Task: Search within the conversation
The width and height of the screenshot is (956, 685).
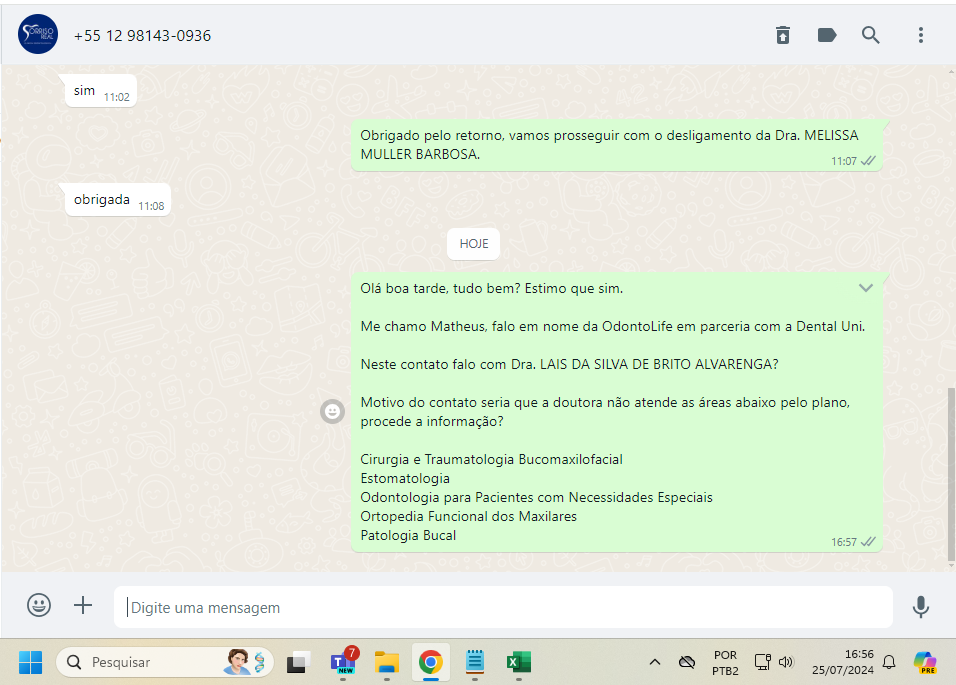Action: pyautogui.click(x=871, y=35)
